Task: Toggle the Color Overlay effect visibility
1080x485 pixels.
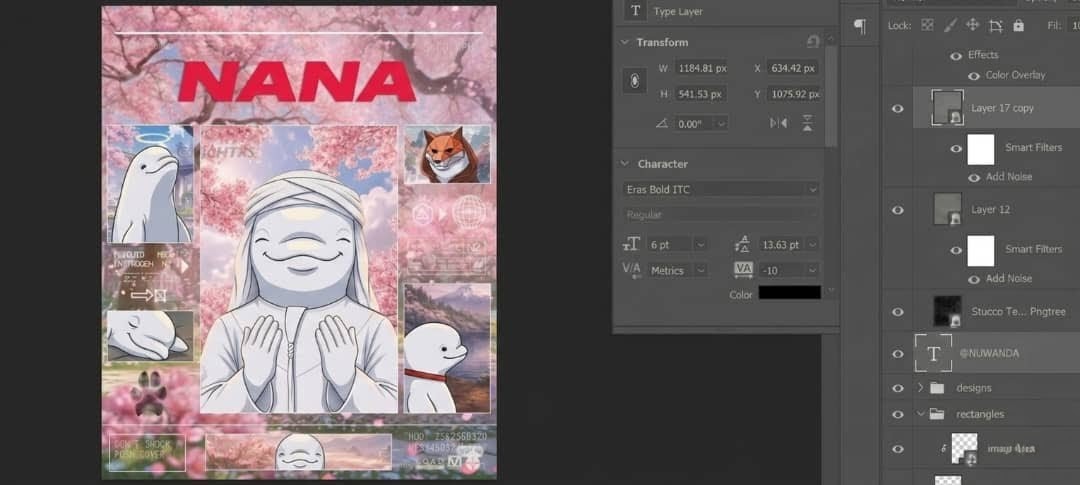Action: coord(973,76)
